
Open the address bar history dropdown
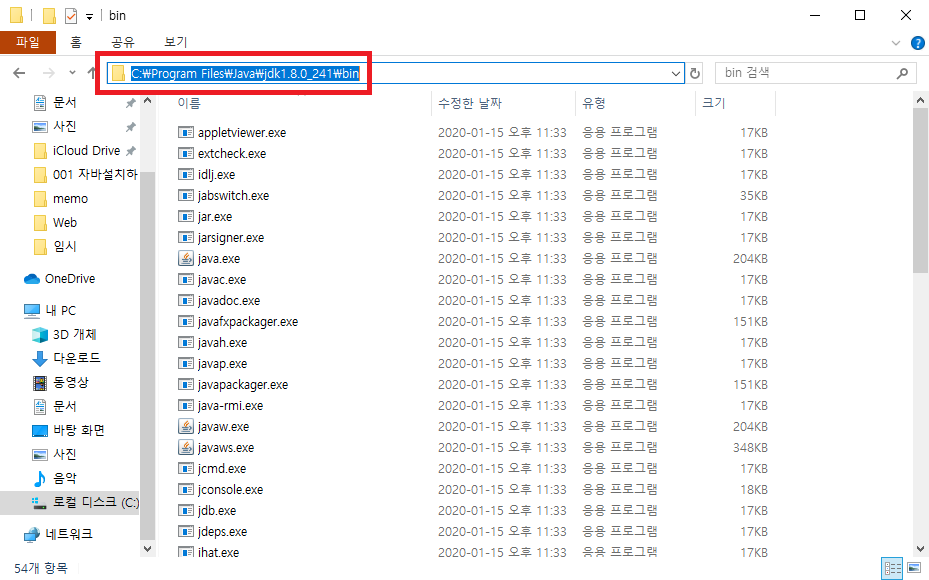[x=675, y=73]
